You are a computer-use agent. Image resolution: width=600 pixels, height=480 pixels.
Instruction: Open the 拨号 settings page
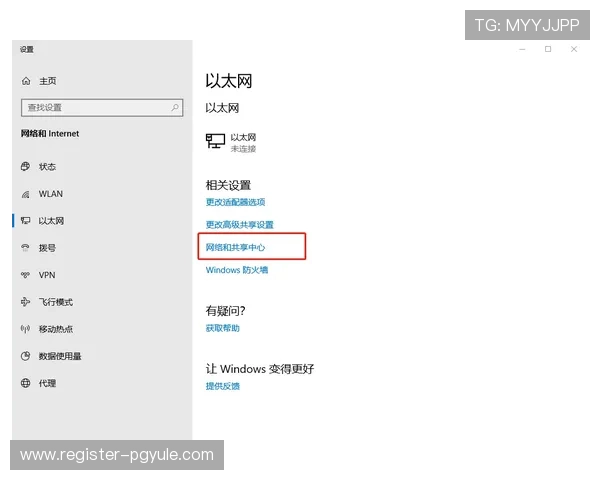47,248
